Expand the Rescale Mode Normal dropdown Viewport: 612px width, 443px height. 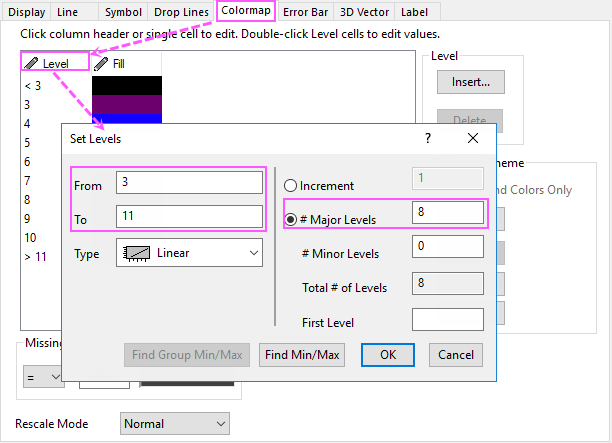click(x=174, y=423)
